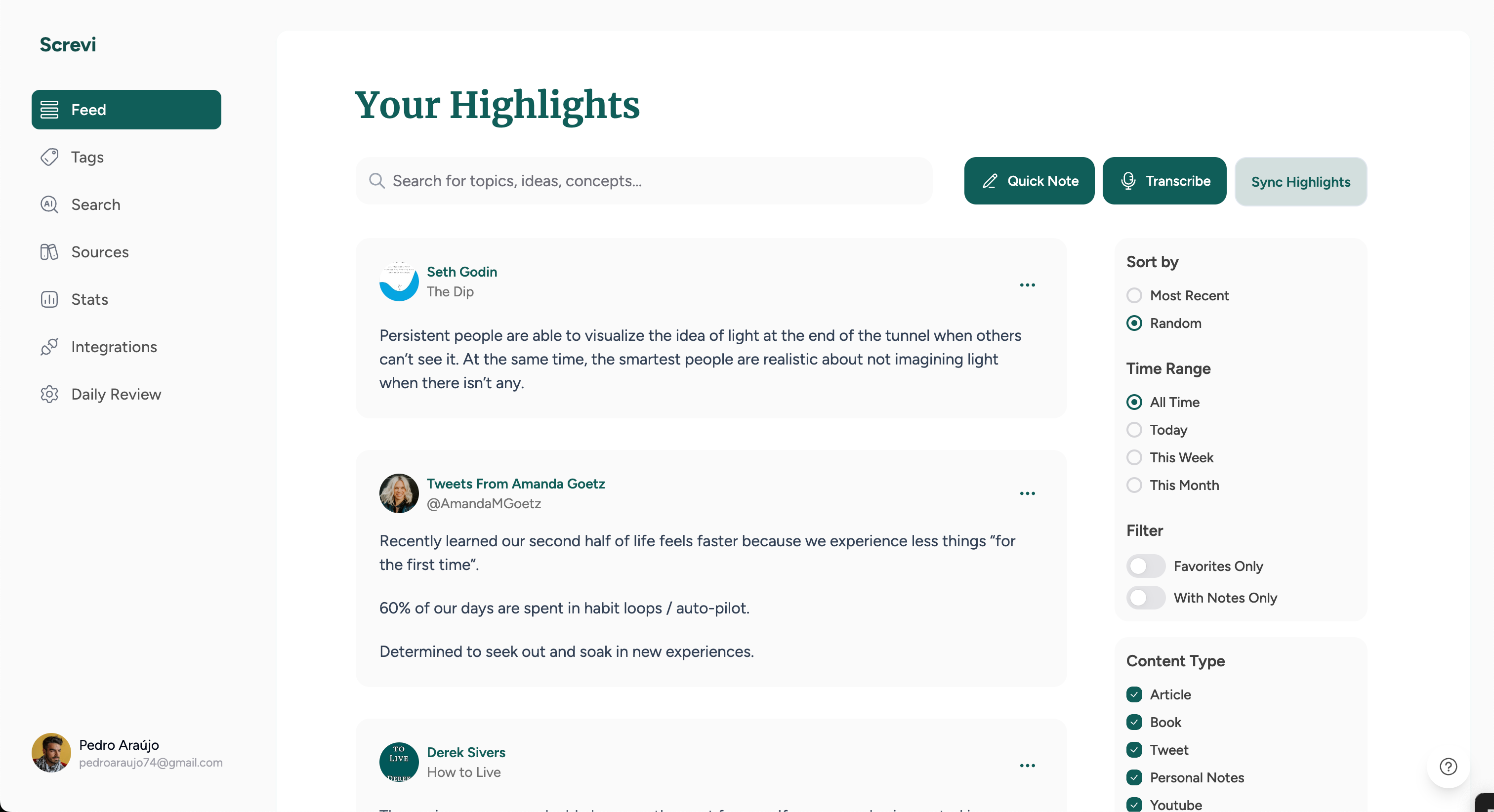Click the microphone icon on Transcribe
Image resolution: width=1494 pixels, height=812 pixels.
tap(1128, 181)
